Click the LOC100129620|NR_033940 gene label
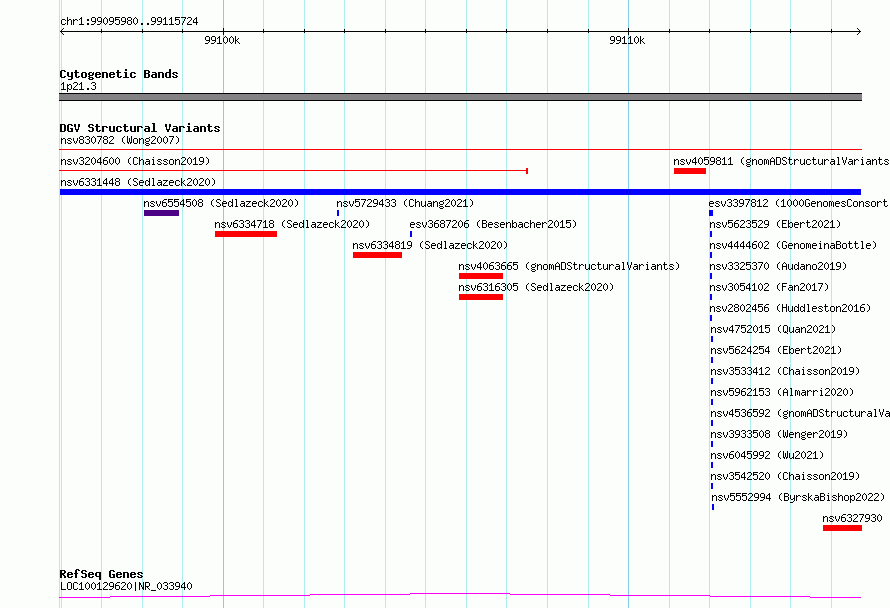Image resolution: width=890 pixels, height=608 pixels. pyautogui.click(x=126, y=586)
